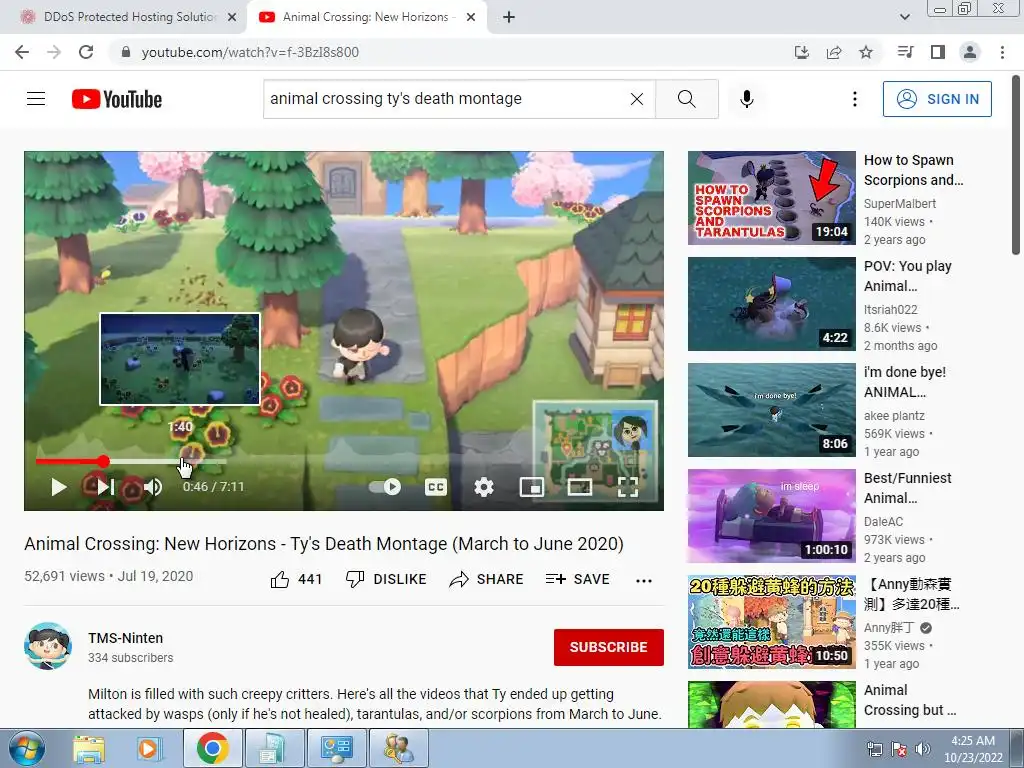Click the Action Center flag tray icon
This screenshot has height=768, width=1024.
[x=899, y=749]
